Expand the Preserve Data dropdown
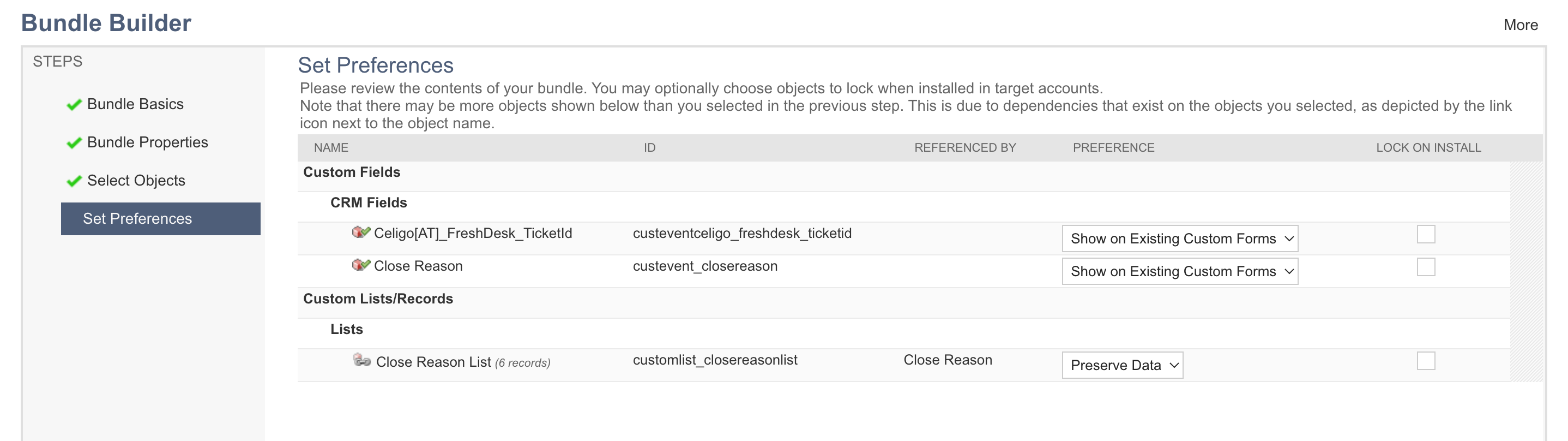 (1123, 366)
